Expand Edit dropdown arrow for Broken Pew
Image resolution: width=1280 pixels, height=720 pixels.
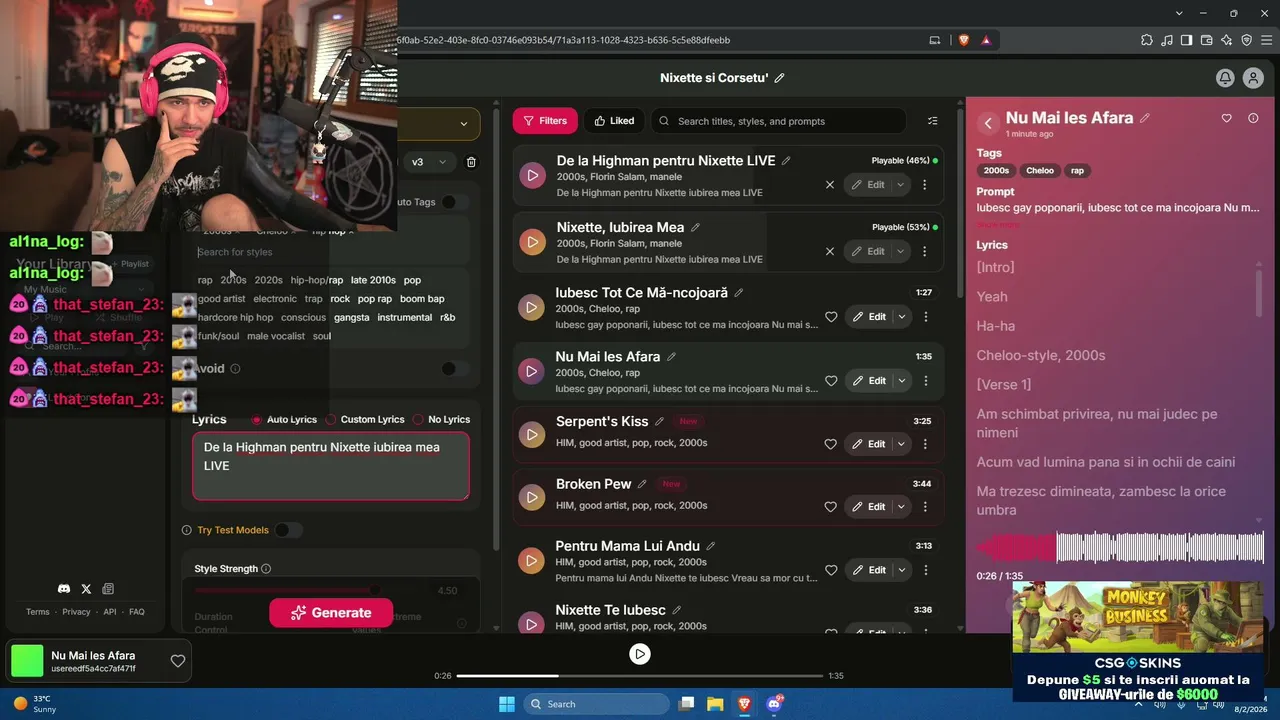pyautogui.click(x=901, y=507)
